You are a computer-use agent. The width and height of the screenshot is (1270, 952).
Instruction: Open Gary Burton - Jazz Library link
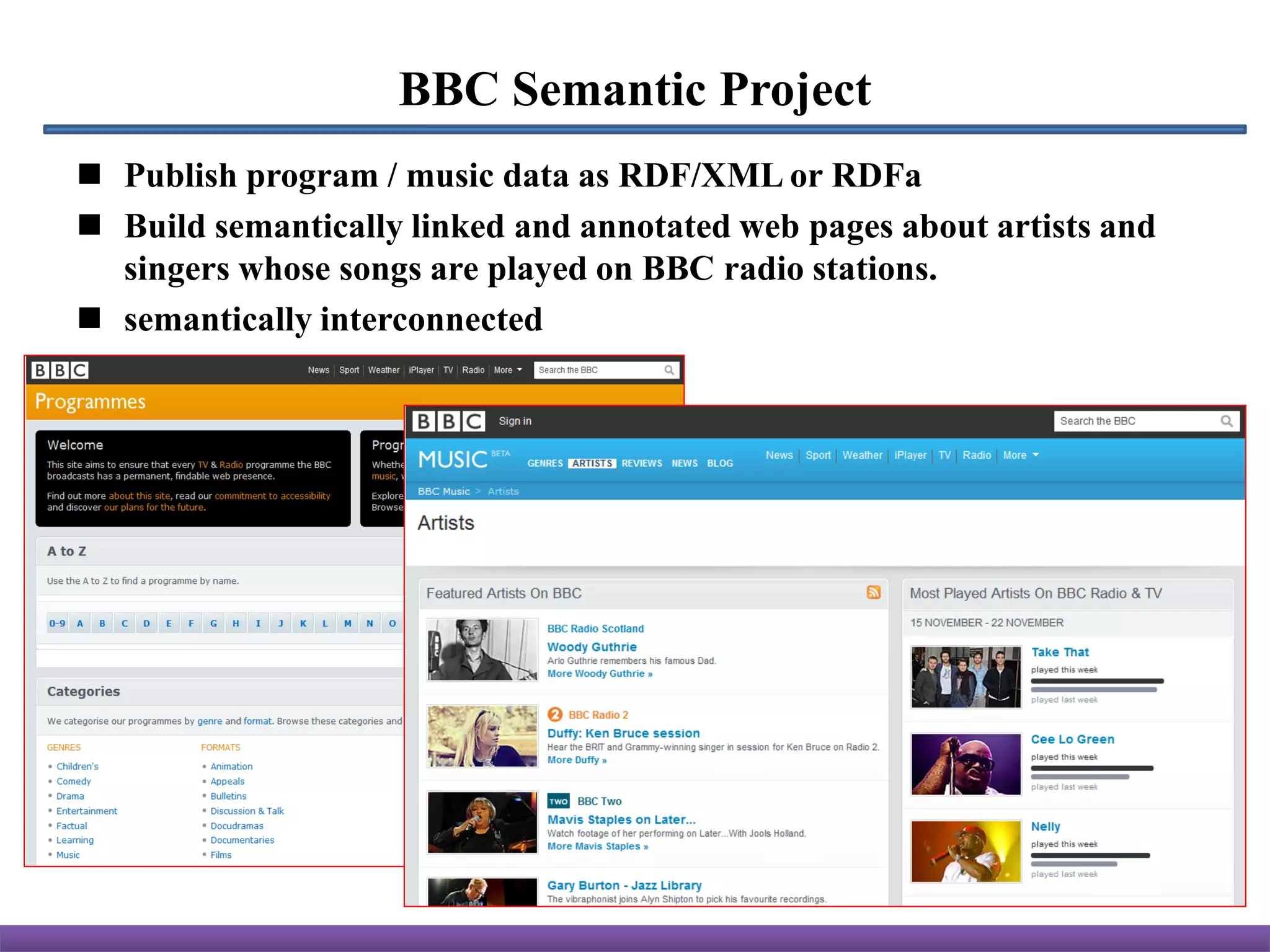pyautogui.click(x=624, y=886)
